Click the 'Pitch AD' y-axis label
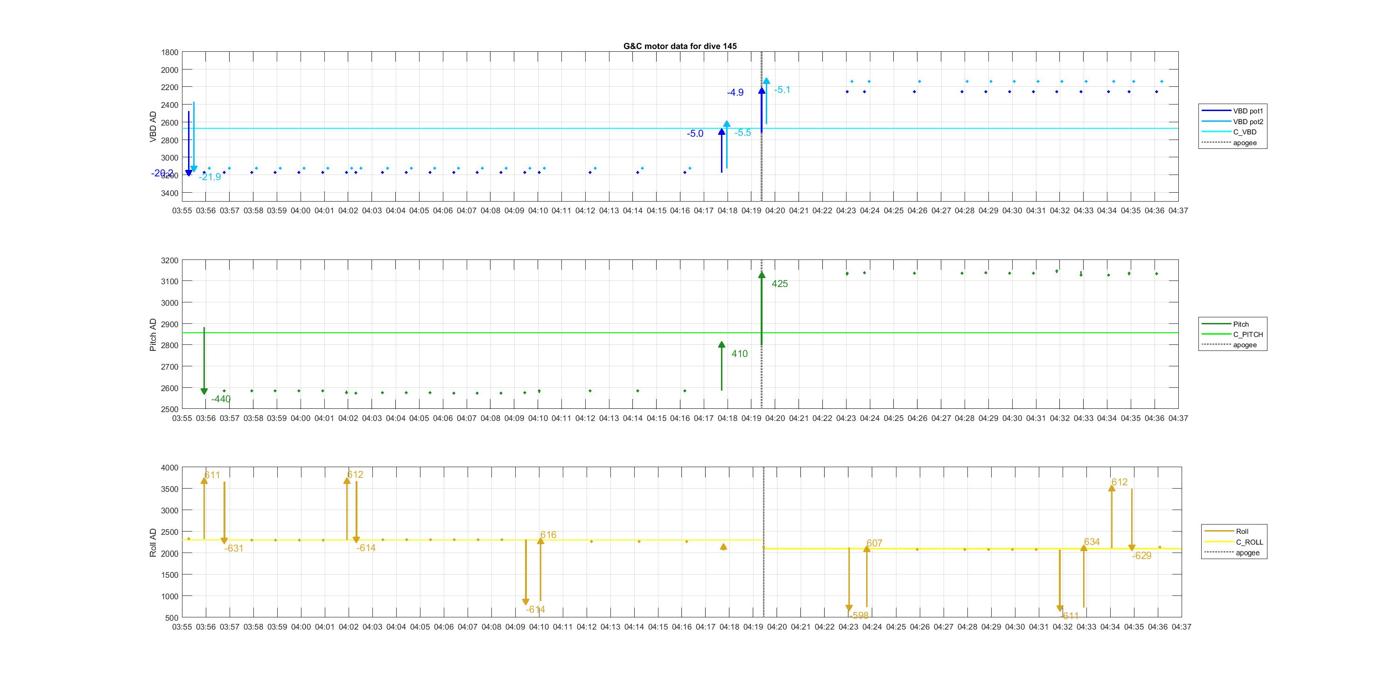The height and width of the screenshot is (693, 1400). point(154,335)
